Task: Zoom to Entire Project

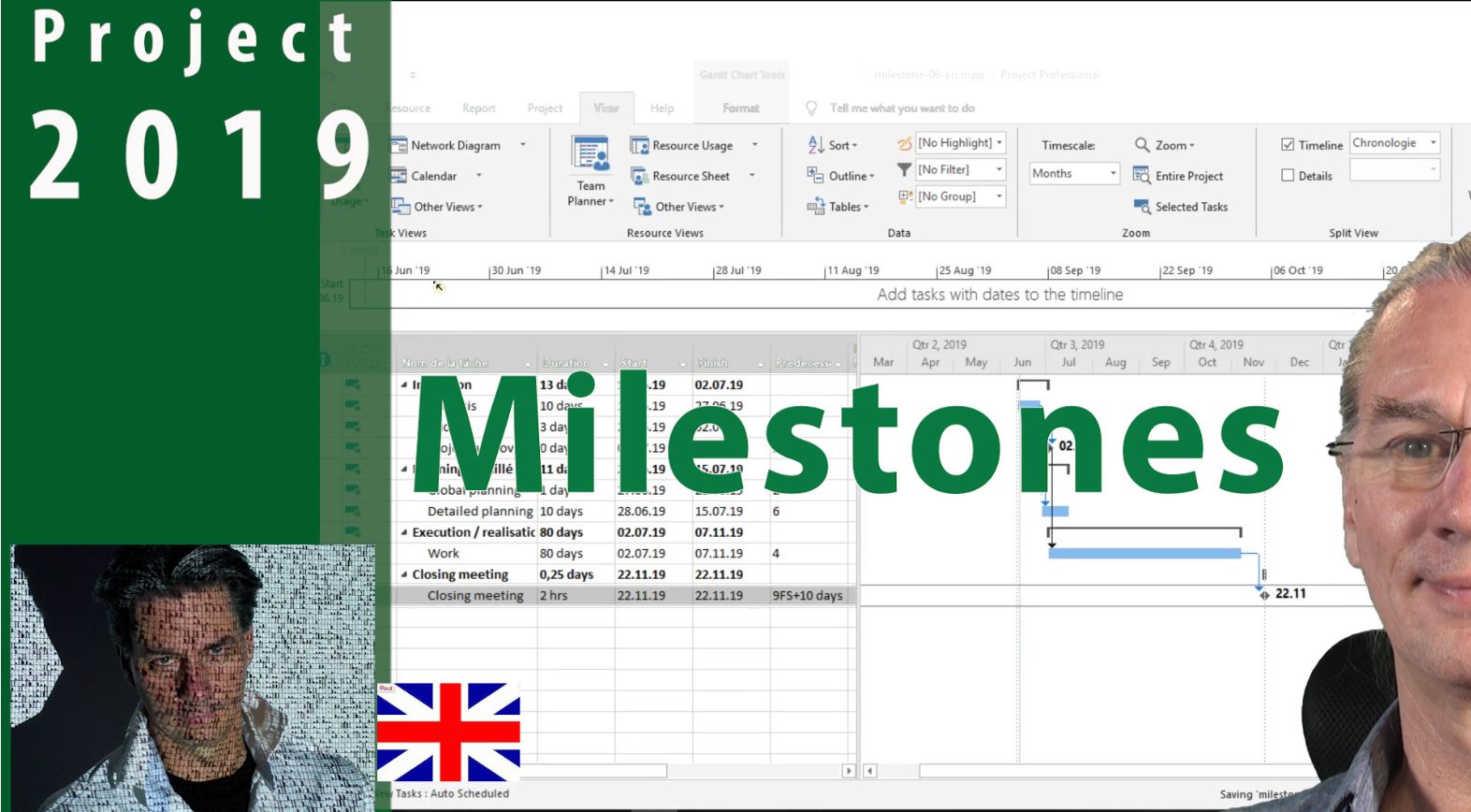Action: 1178,176
